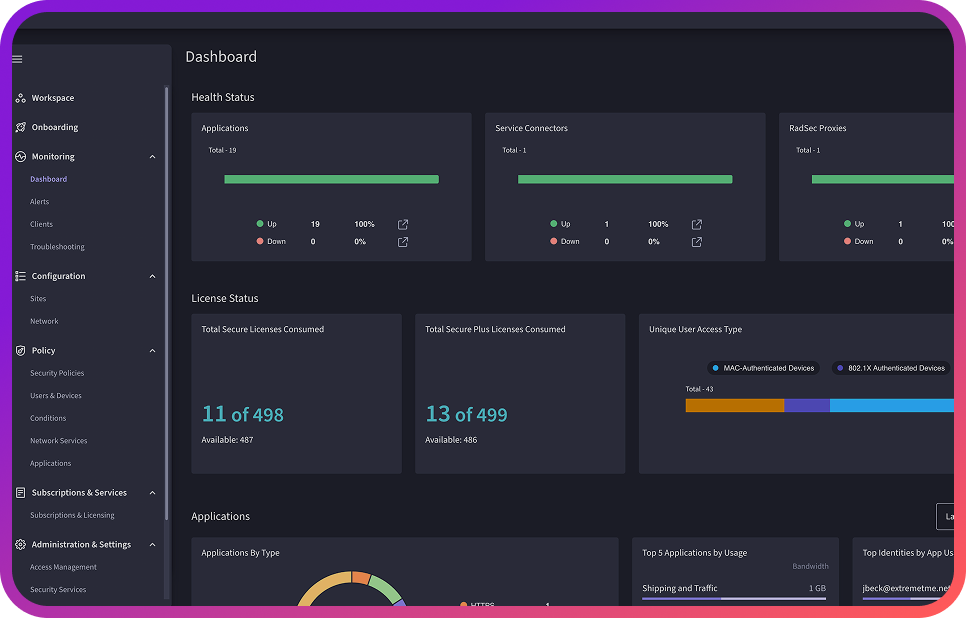
Task: Collapse the Monitoring section
Action: pos(152,156)
